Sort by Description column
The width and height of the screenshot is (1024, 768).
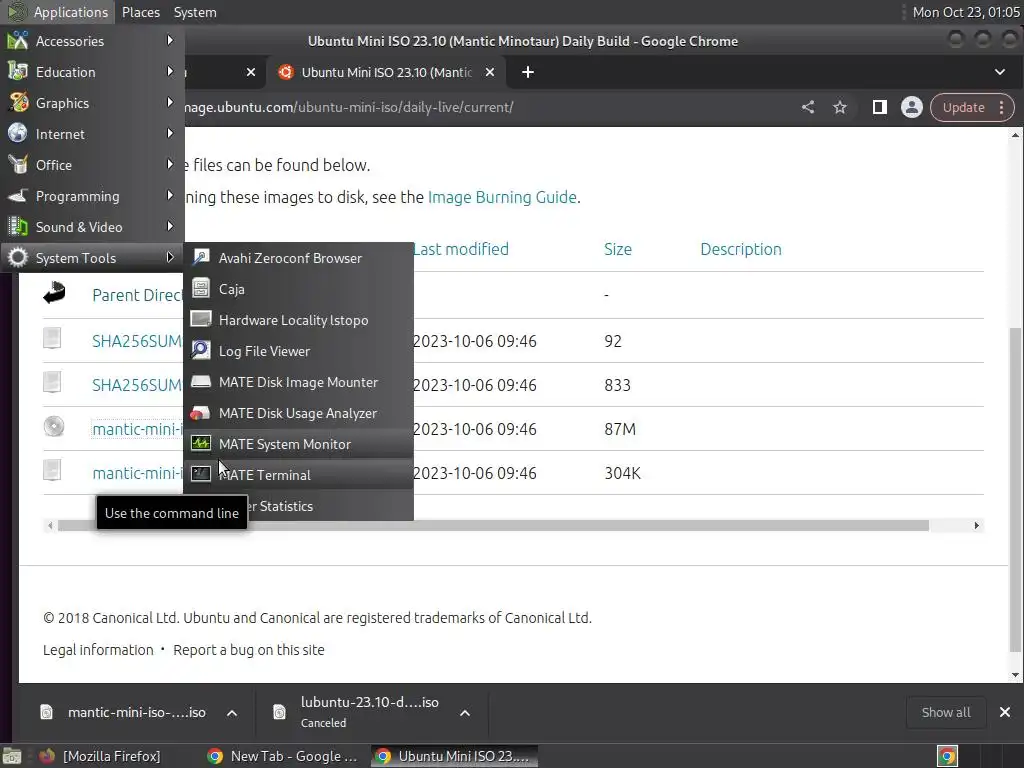741,249
